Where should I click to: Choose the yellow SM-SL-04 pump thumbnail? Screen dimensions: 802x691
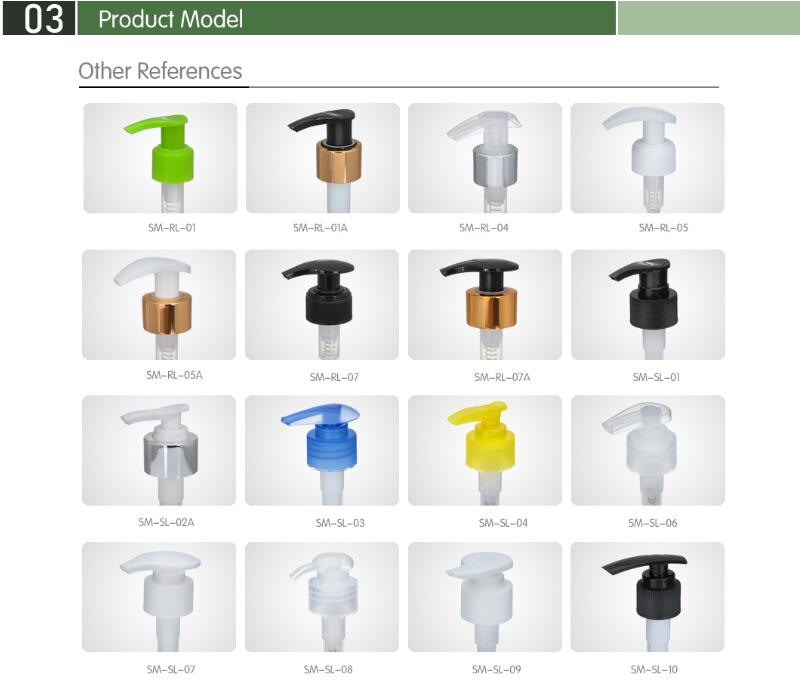pyautogui.click(x=485, y=451)
